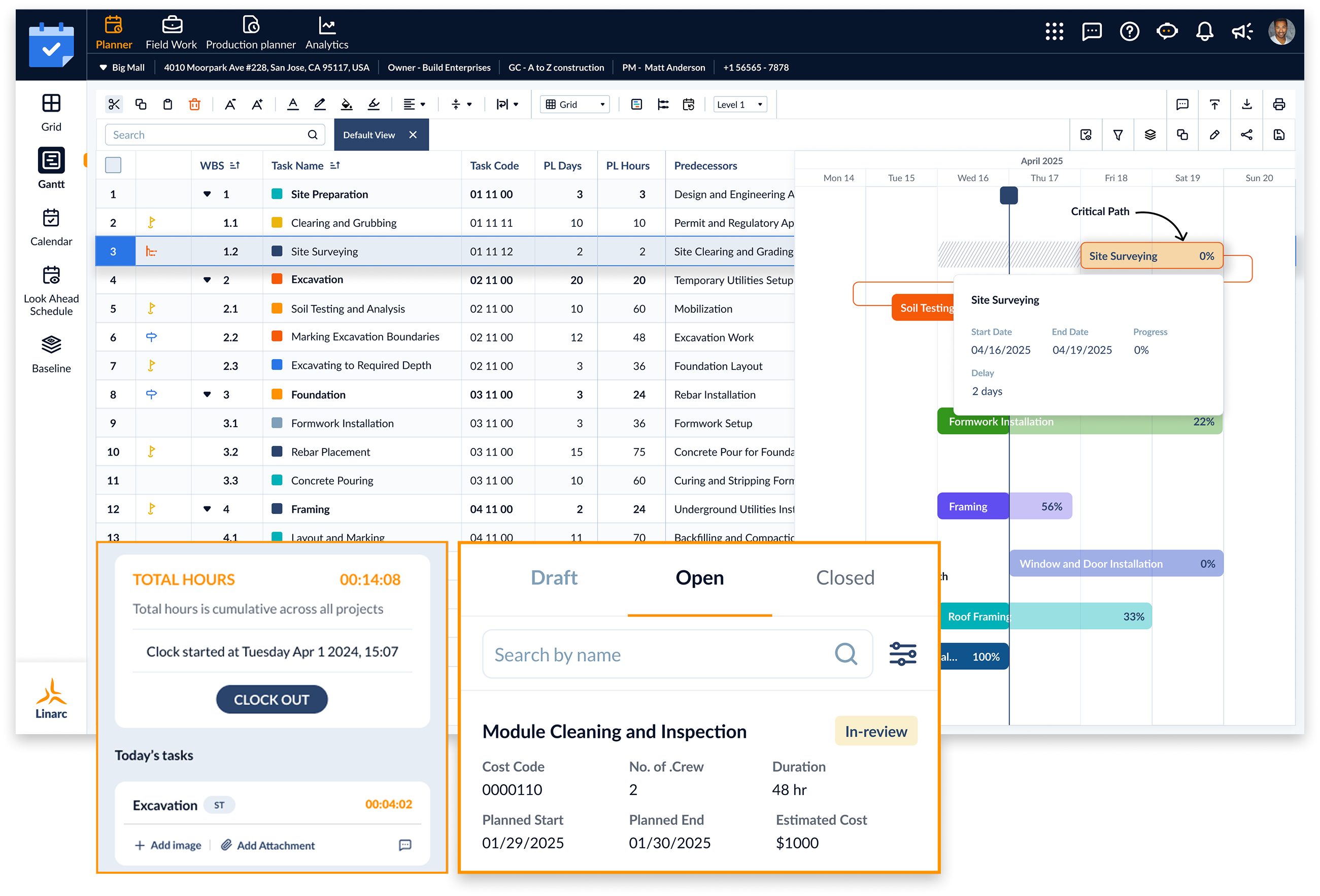Open the Level 1 dropdown
Image resolution: width=1320 pixels, height=896 pixels.
coord(739,105)
